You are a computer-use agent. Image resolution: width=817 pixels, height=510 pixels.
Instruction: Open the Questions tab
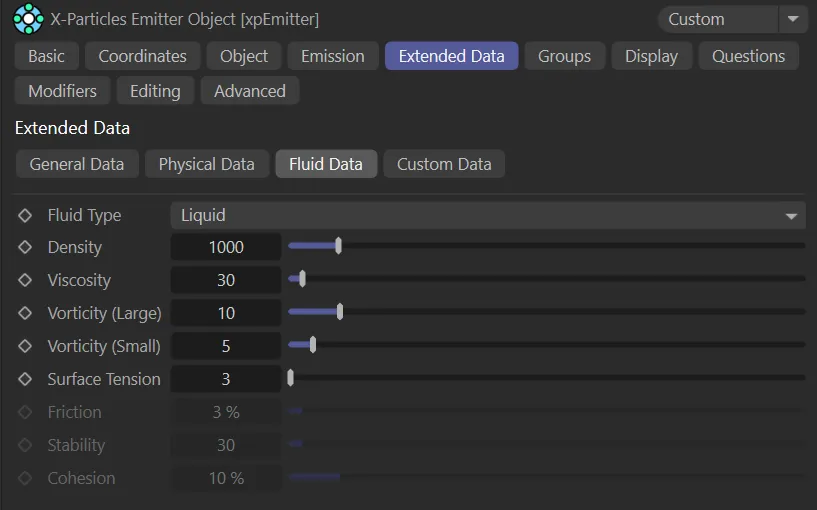[748, 56]
